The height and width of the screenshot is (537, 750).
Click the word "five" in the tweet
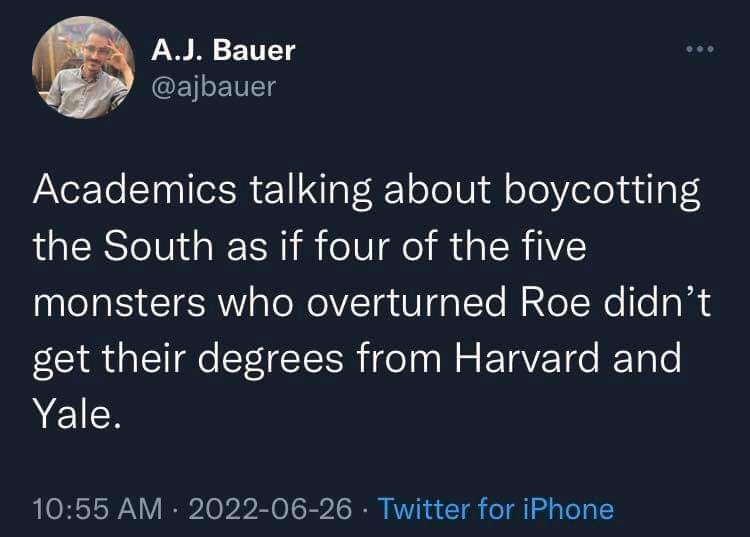(548, 247)
